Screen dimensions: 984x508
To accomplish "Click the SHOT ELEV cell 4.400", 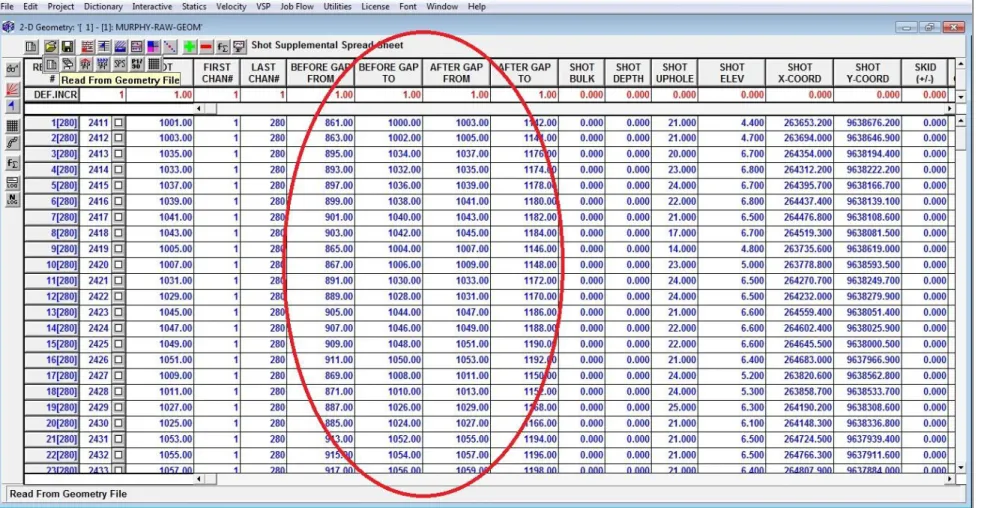I will pos(732,122).
